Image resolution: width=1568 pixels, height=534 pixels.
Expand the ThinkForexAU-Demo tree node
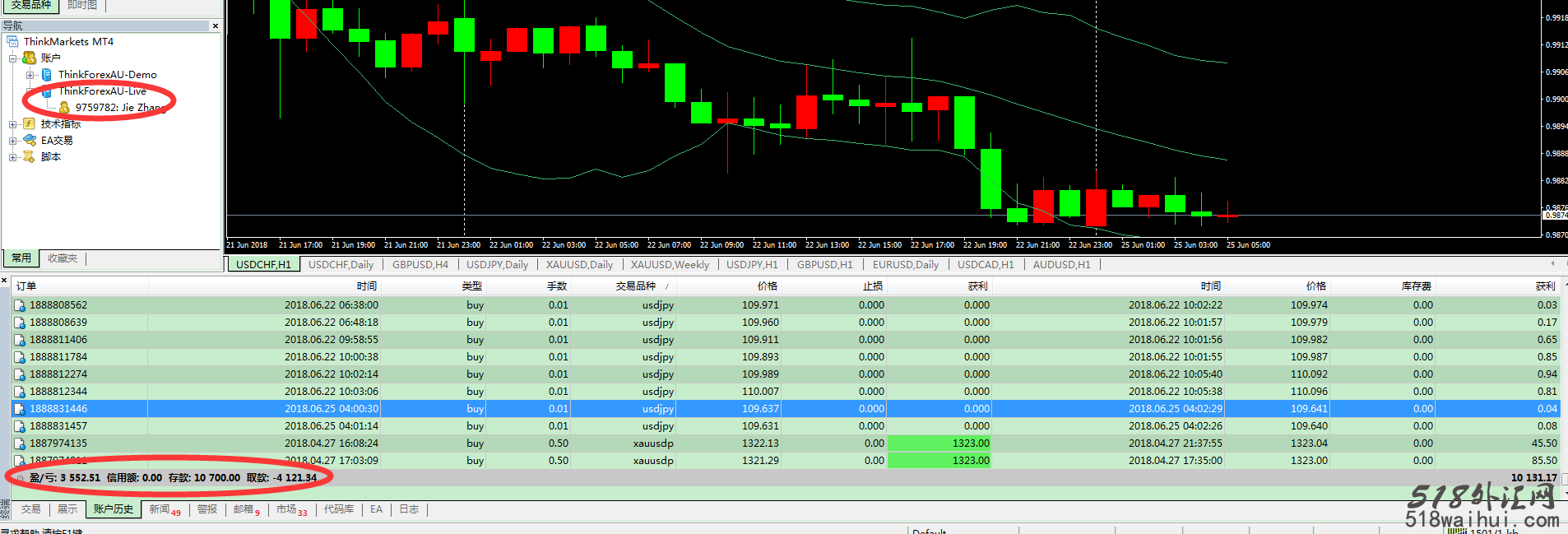pyautogui.click(x=30, y=75)
